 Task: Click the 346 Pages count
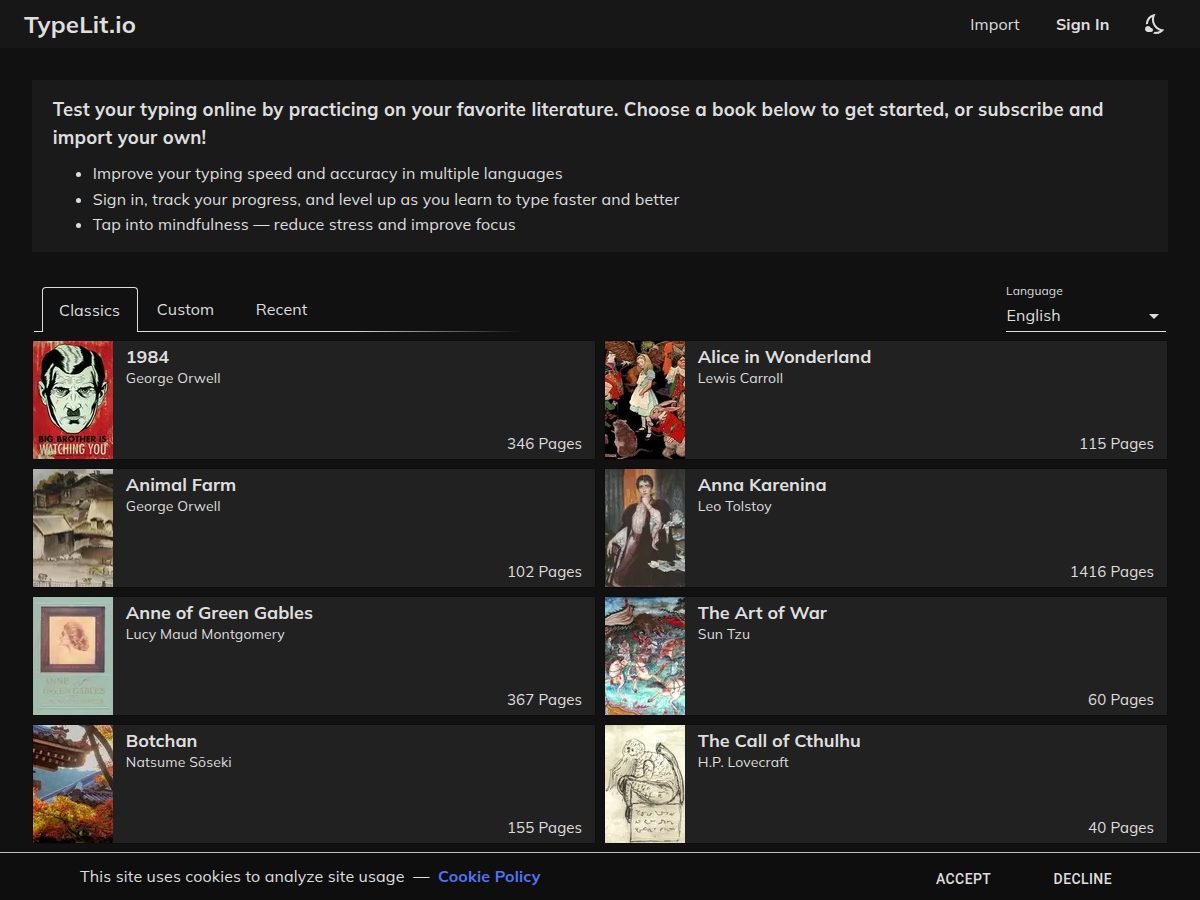[x=544, y=444]
